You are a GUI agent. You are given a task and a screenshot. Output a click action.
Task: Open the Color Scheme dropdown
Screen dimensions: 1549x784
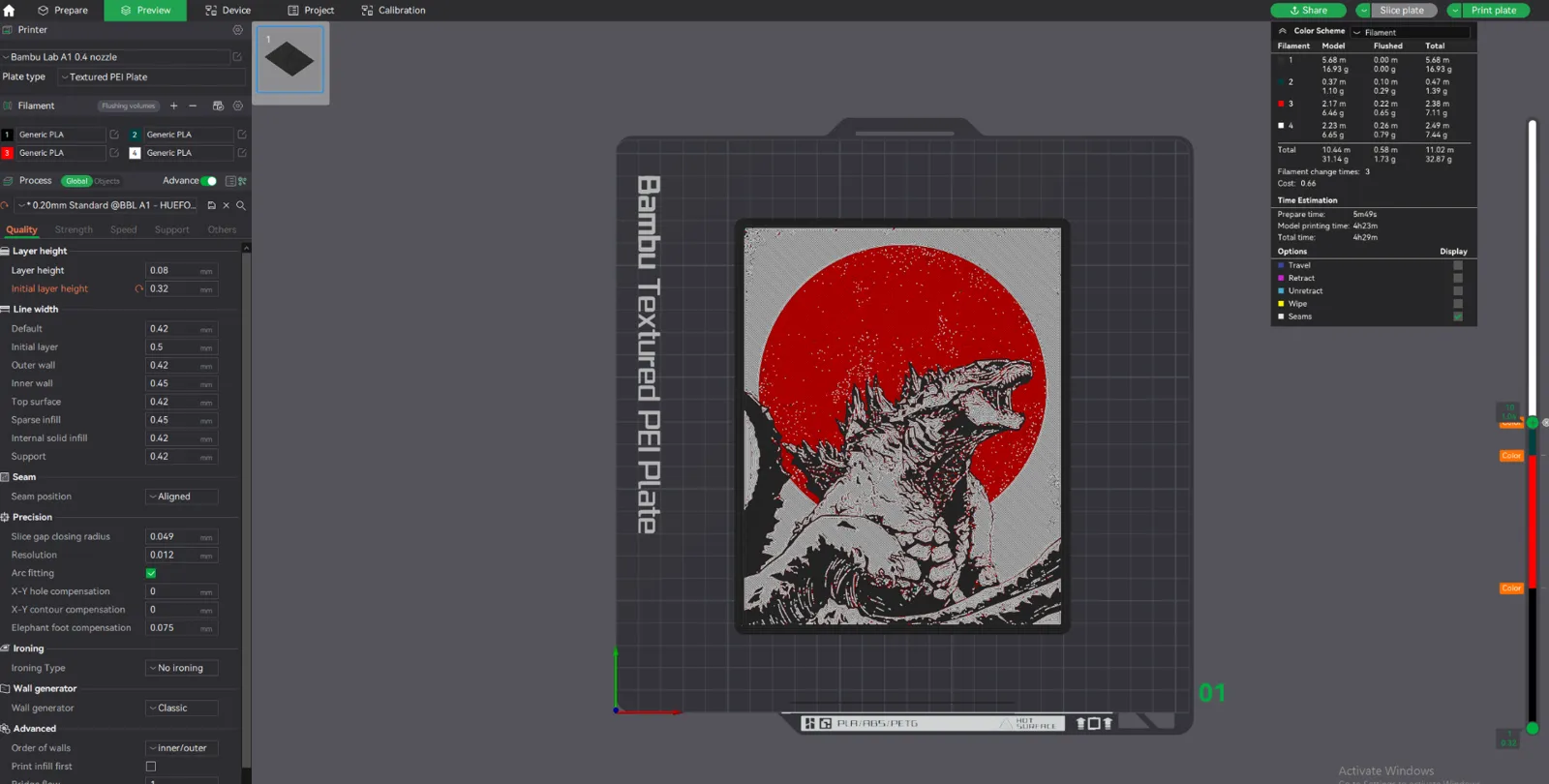pos(1410,32)
